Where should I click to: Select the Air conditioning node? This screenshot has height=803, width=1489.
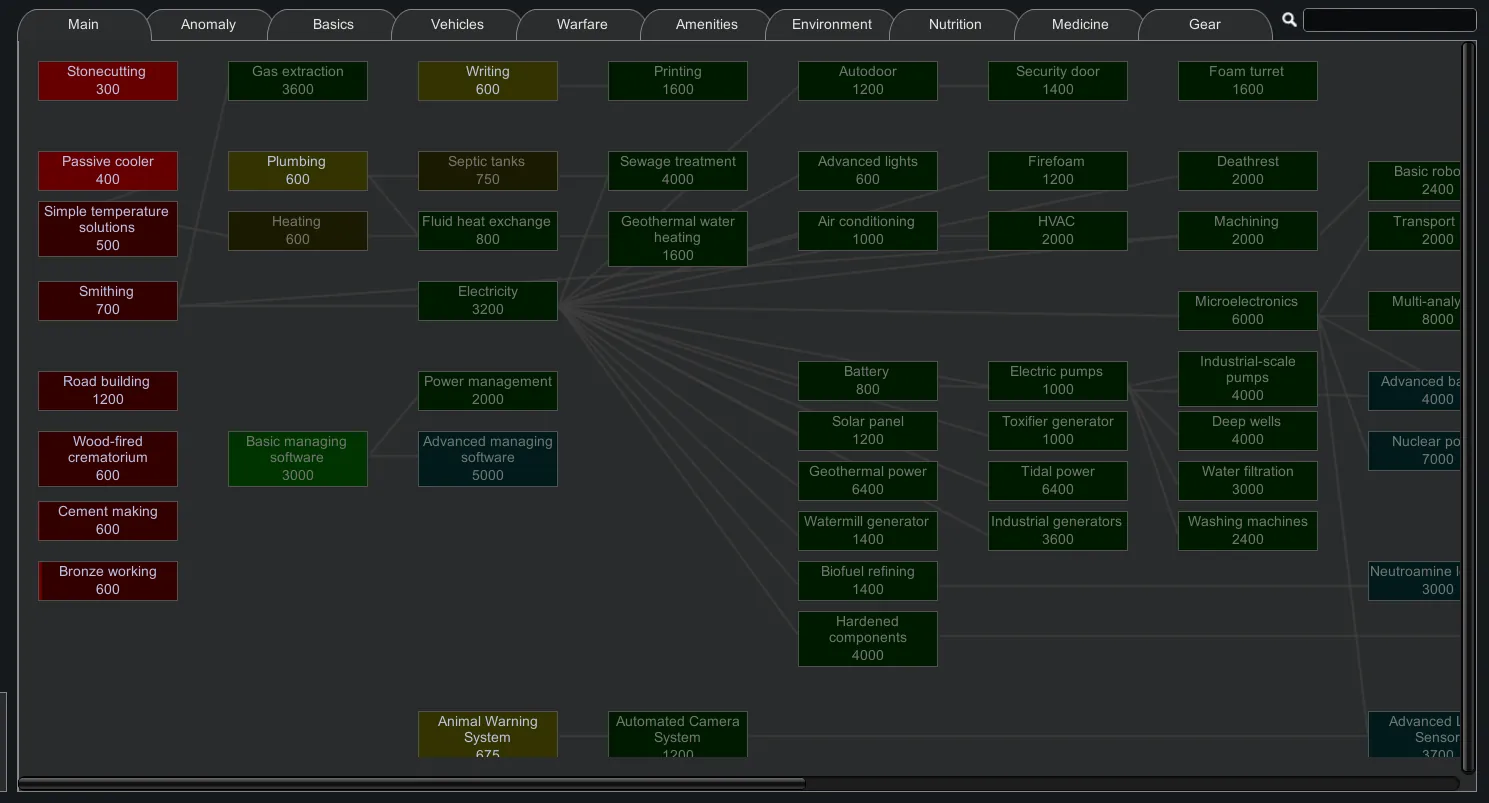868,231
